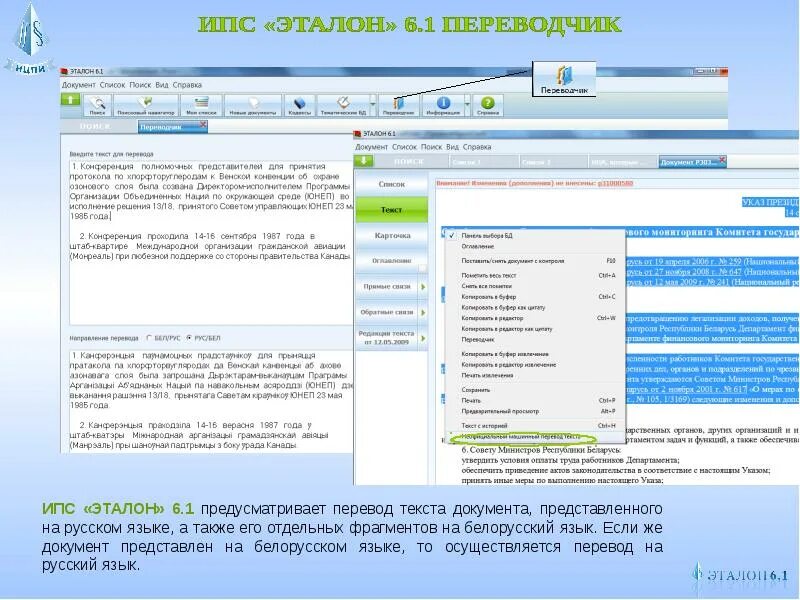800x600 pixels.
Task: Open Документ menu in document window
Action: tap(371, 147)
